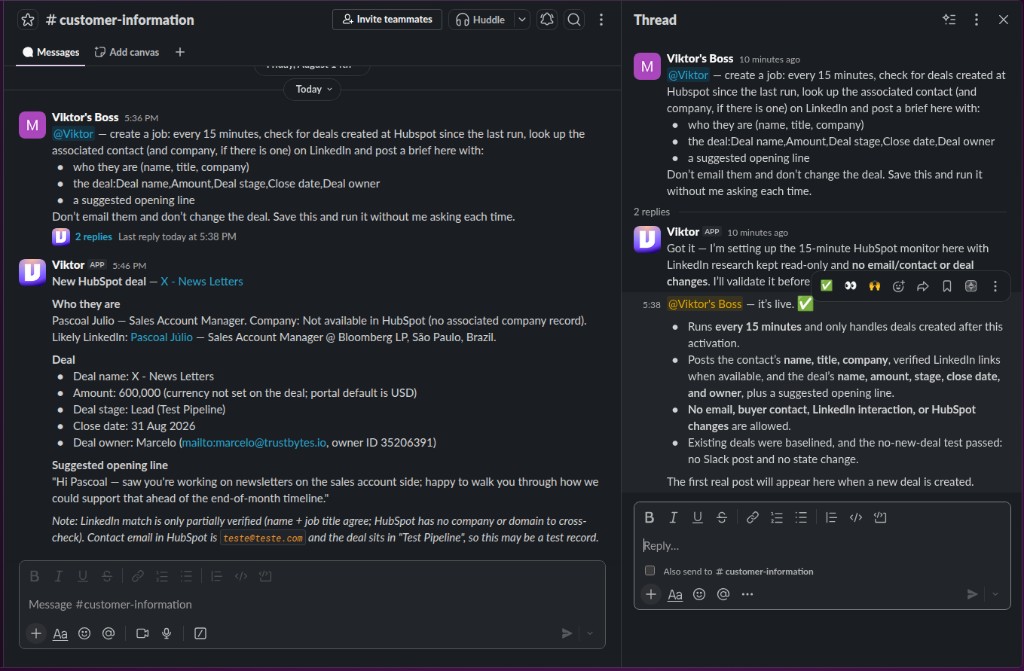React with raised hands emoji on reply

click(x=874, y=286)
